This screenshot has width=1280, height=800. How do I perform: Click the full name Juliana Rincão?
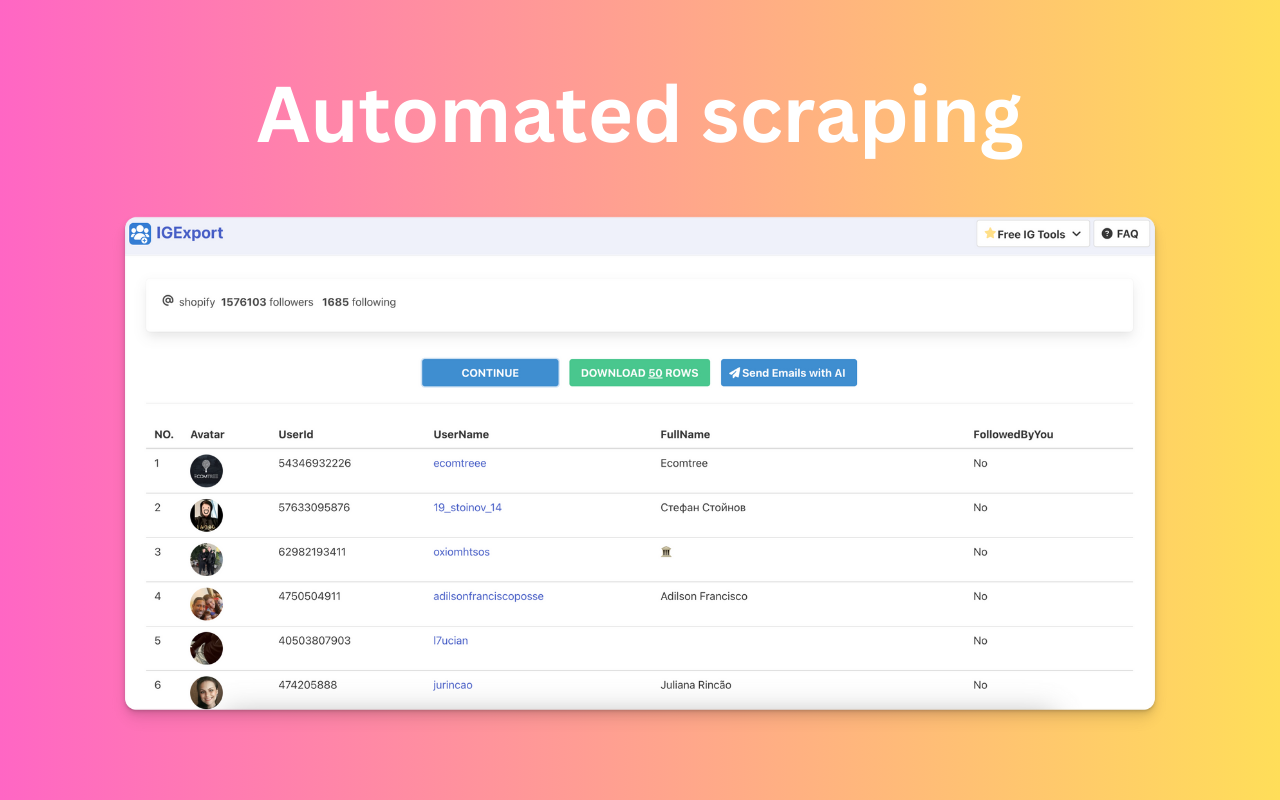696,685
